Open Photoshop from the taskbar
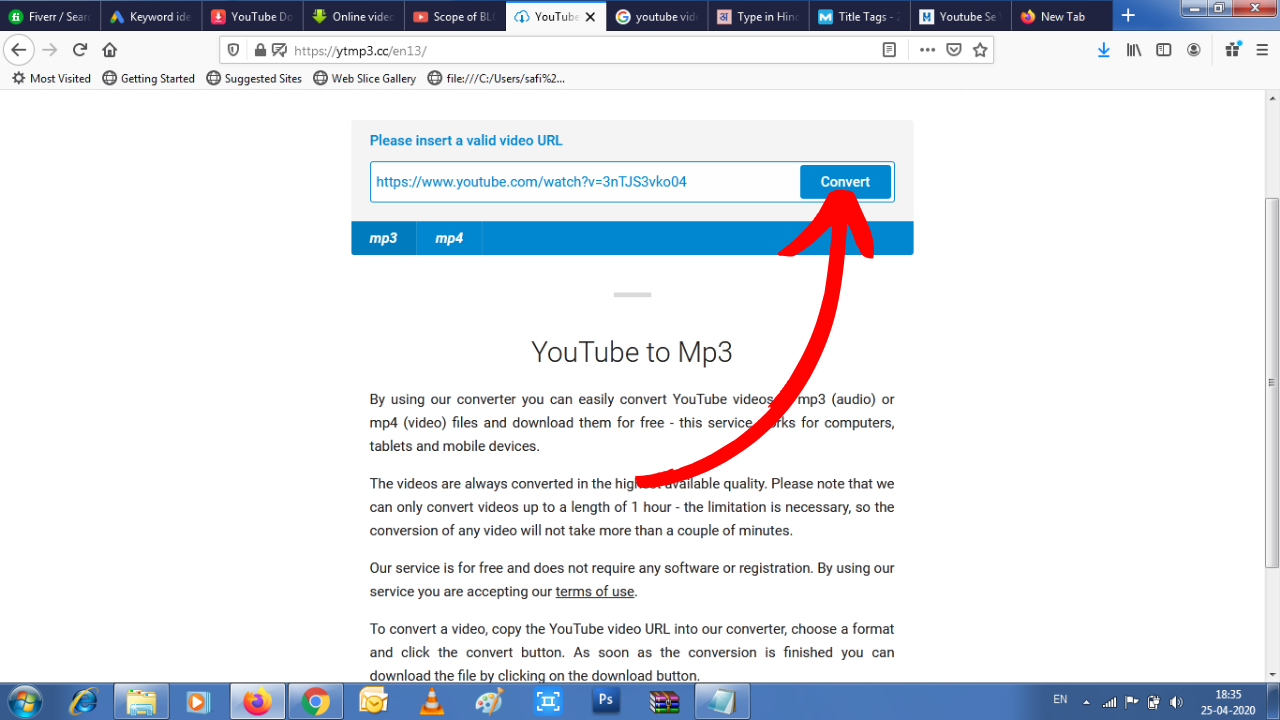This screenshot has height=720, width=1280. point(605,702)
